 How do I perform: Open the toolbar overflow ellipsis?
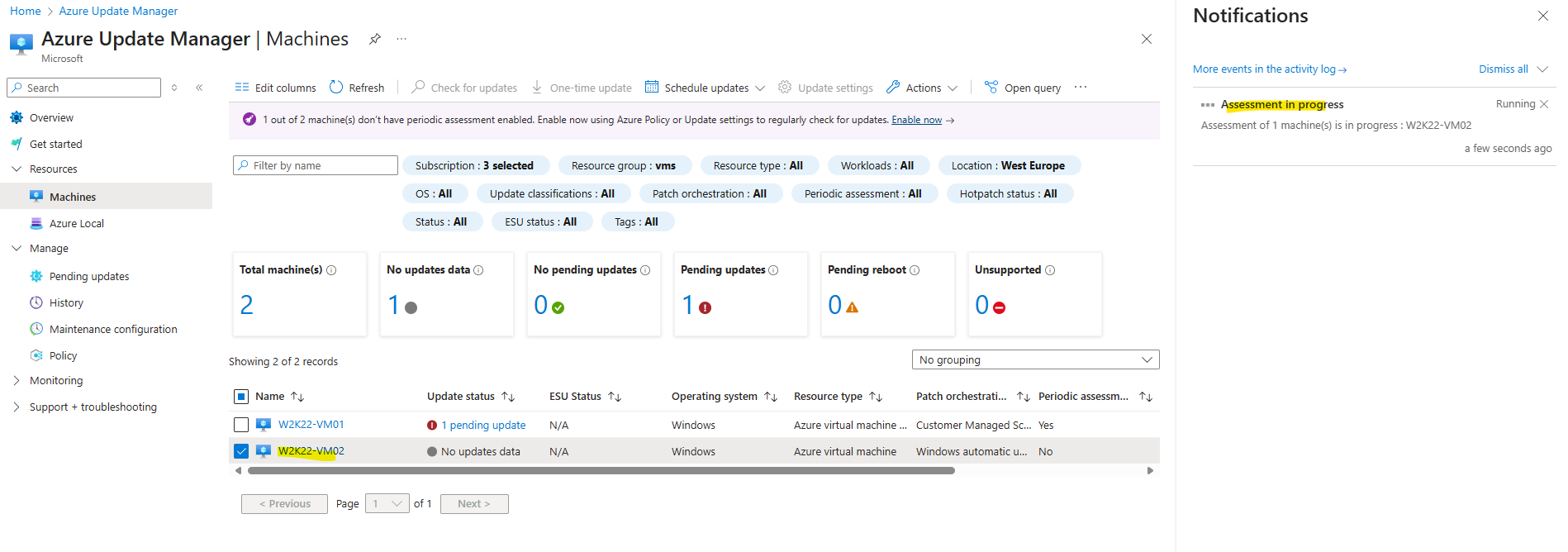click(x=1081, y=88)
